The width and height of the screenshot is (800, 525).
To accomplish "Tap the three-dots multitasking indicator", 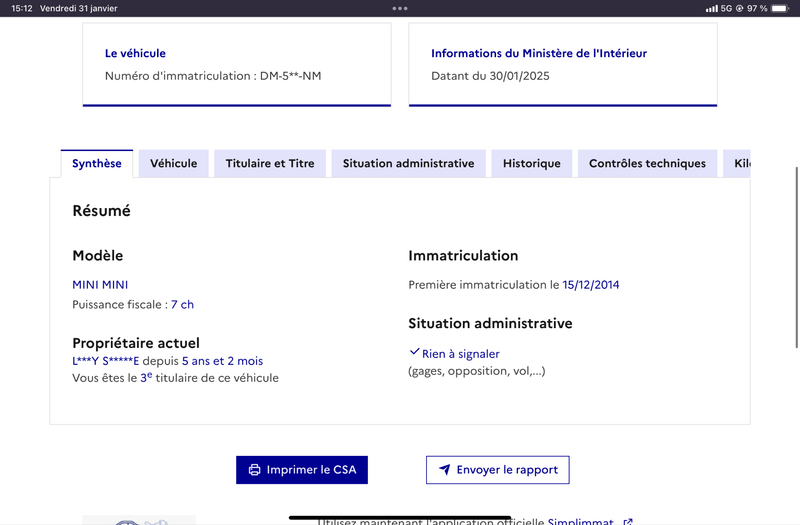I will click(400, 8).
